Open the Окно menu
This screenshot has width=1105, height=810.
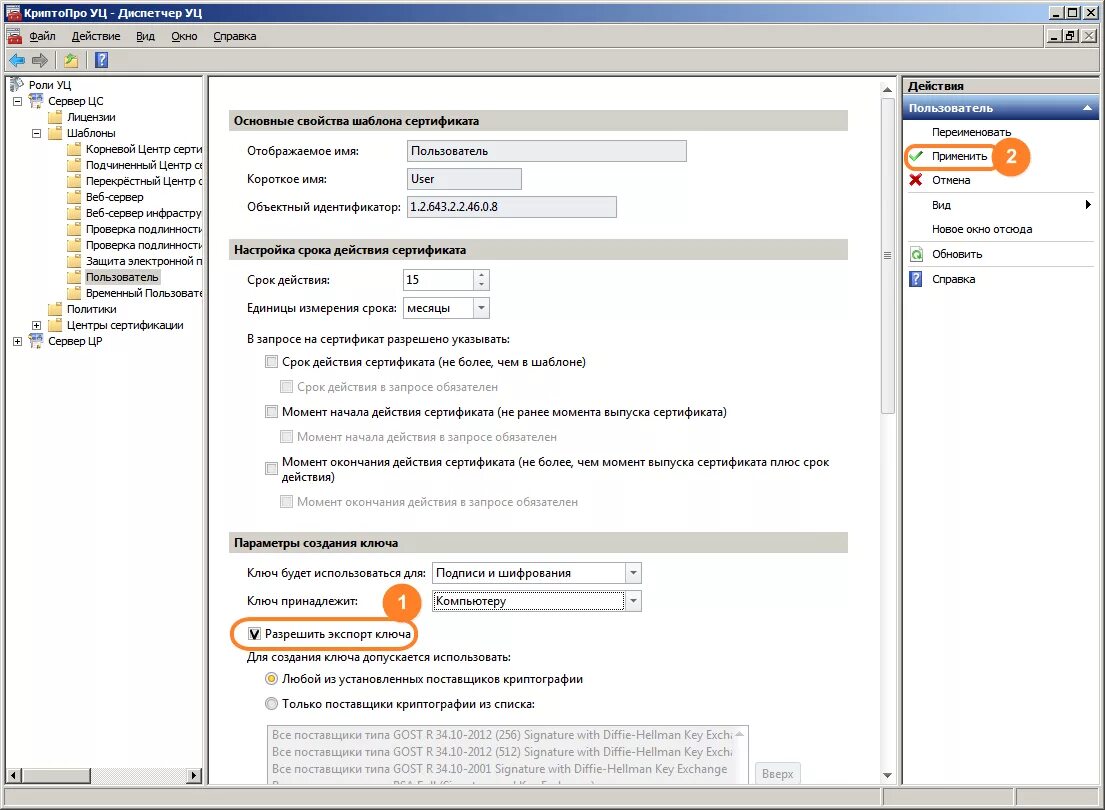184,36
